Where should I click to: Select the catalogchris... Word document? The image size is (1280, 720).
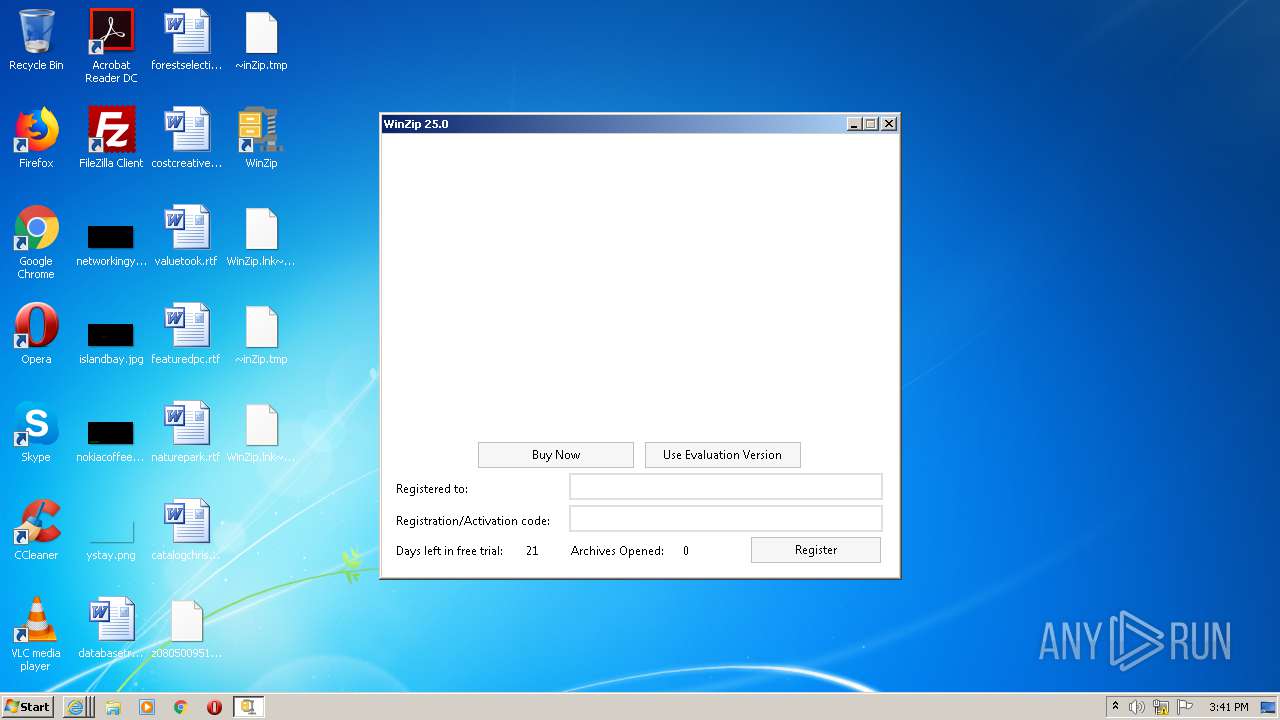pyautogui.click(x=187, y=530)
